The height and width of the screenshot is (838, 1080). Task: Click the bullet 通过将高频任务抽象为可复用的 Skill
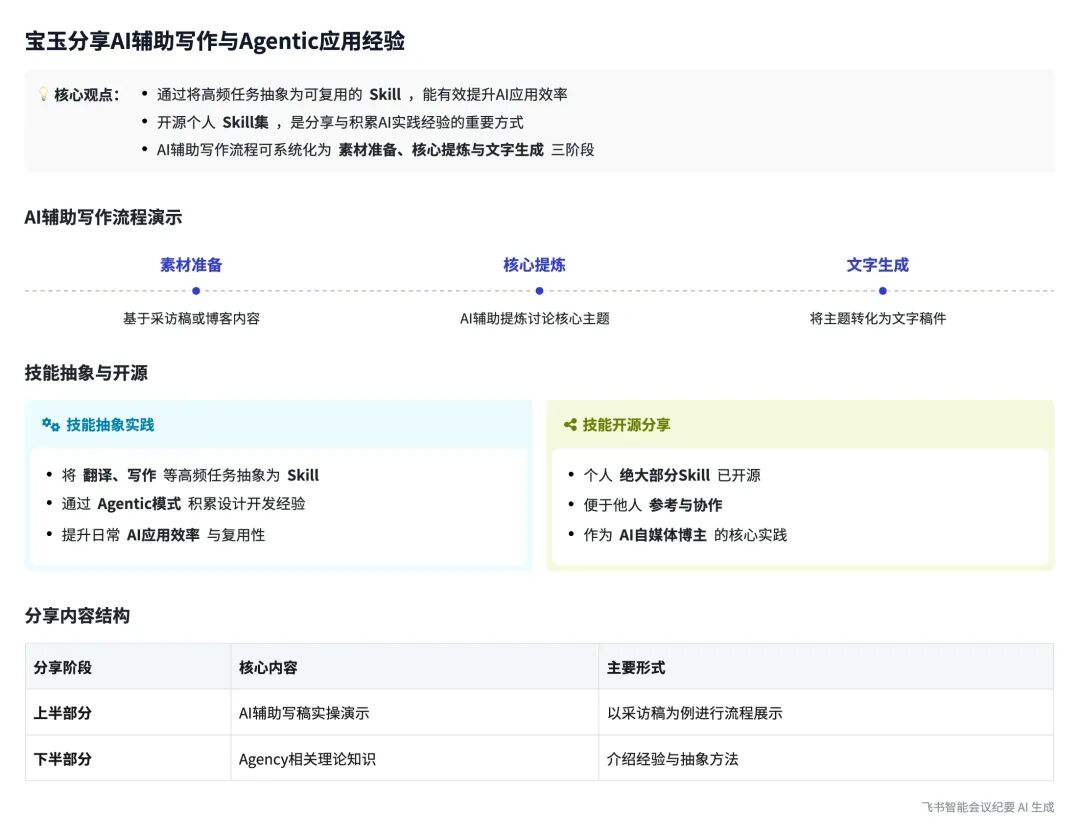click(x=362, y=94)
